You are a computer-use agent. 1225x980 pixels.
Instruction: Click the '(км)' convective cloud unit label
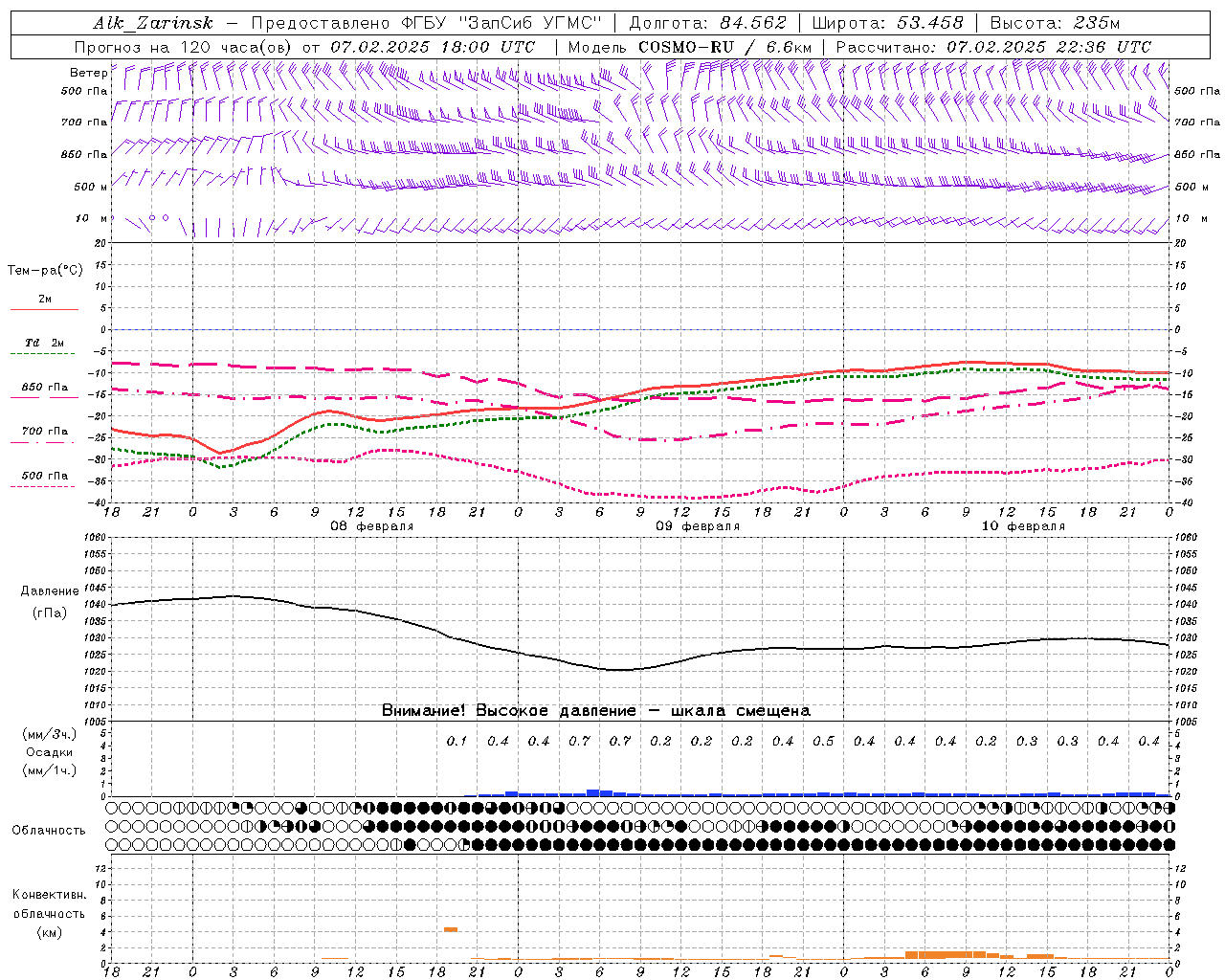click(50, 931)
